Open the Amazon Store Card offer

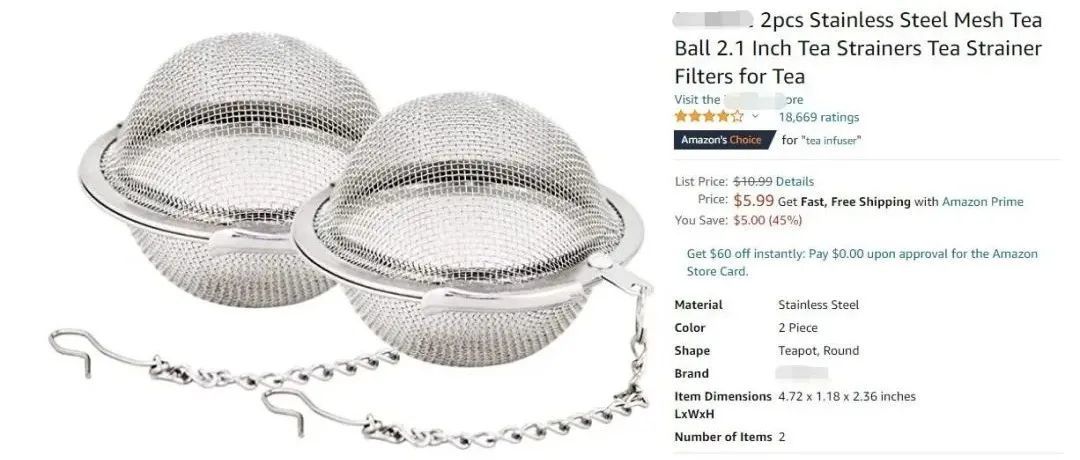point(862,262)
